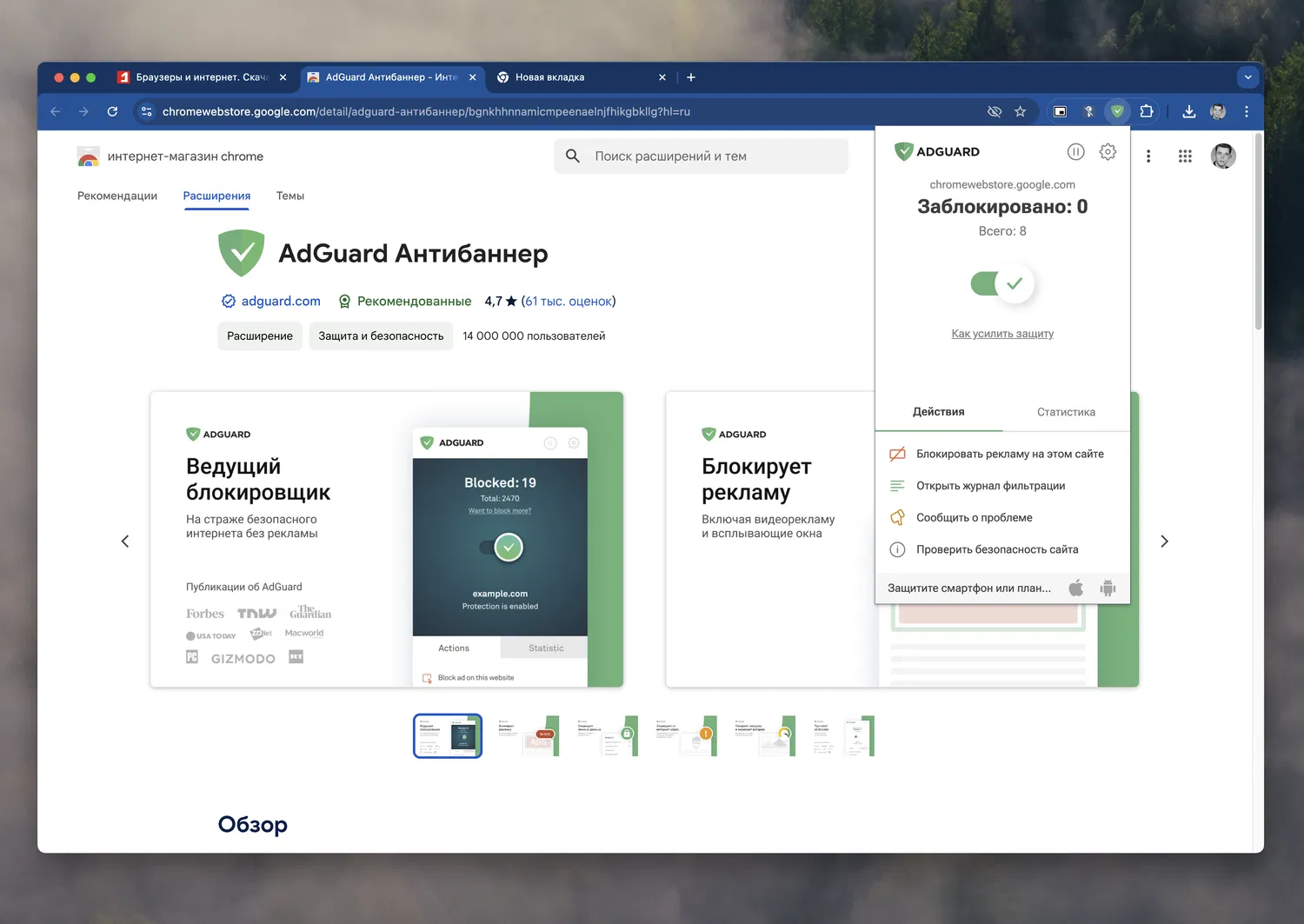This screenshot has width=1304, height=924.
Task: Click the "Ведущий блокировщик" screenshot card
Action: 387,539
